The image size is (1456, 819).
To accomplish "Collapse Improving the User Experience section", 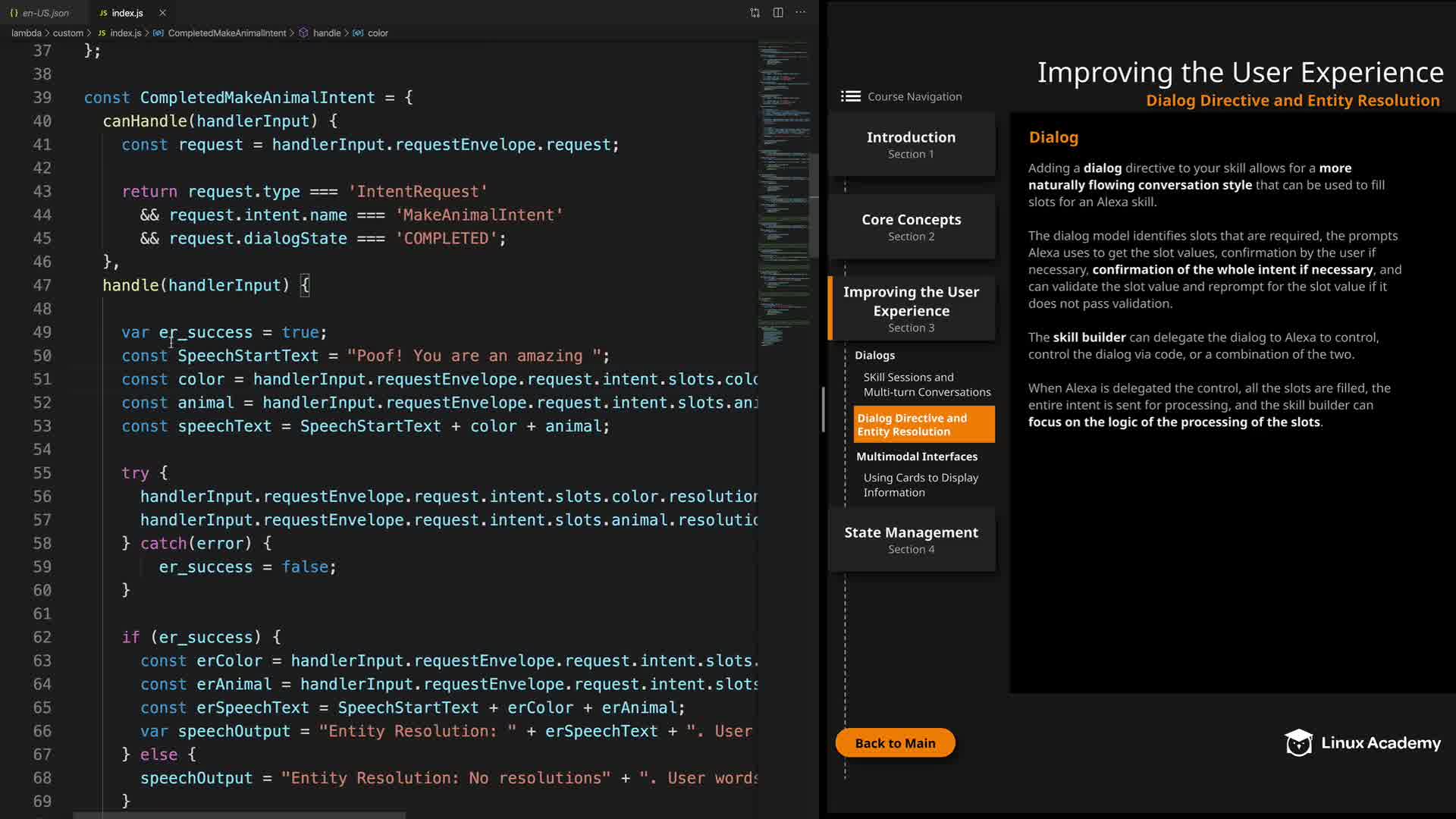I will point(911,309).
